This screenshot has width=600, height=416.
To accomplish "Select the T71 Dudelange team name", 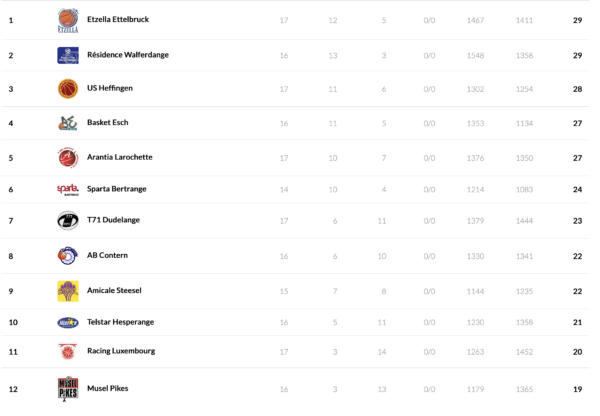I will tap(112, 221).
